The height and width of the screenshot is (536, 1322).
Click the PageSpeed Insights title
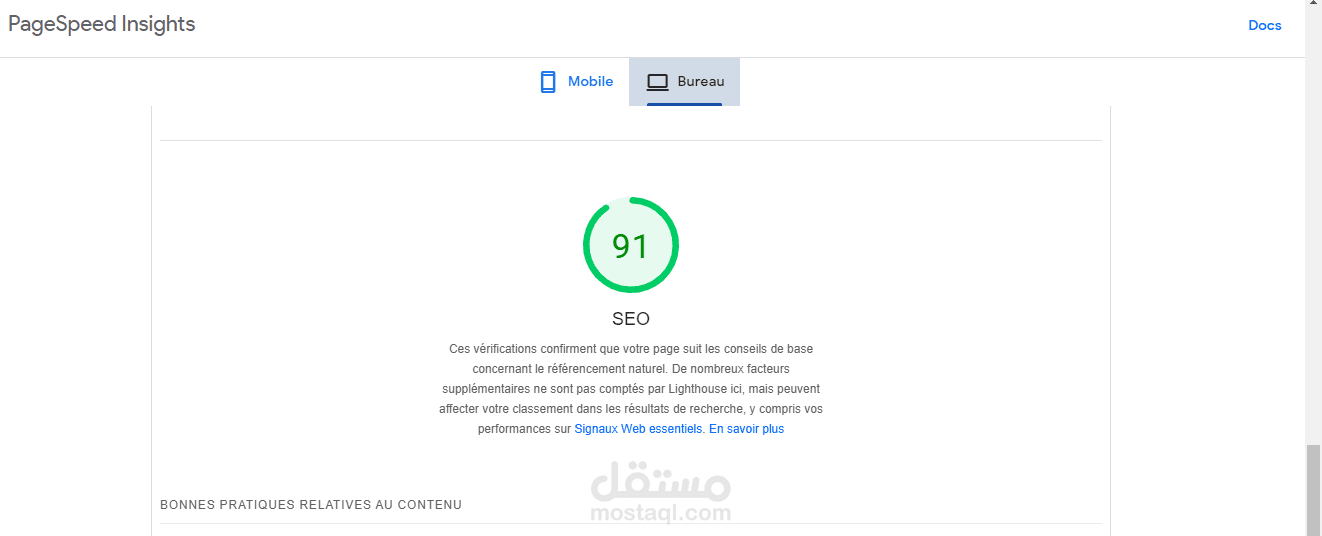[102, 24]
